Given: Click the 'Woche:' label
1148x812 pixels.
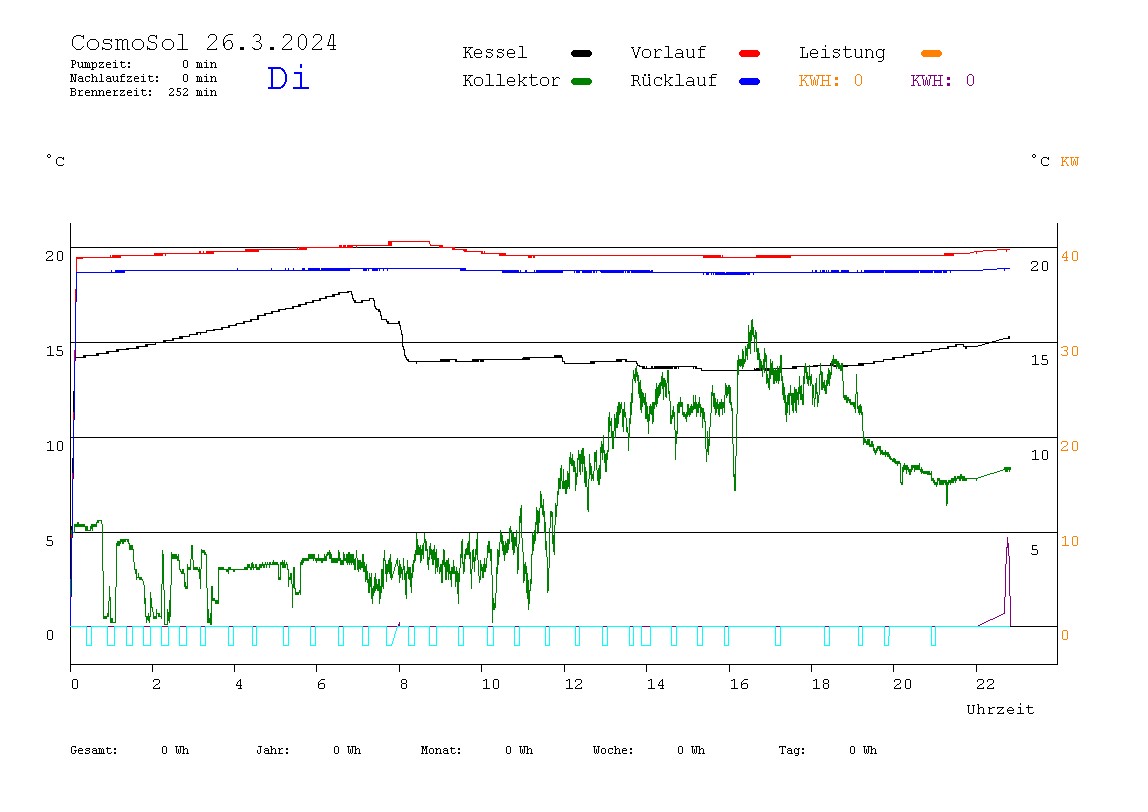Looking at the screenshot, I should coord(613,750).
